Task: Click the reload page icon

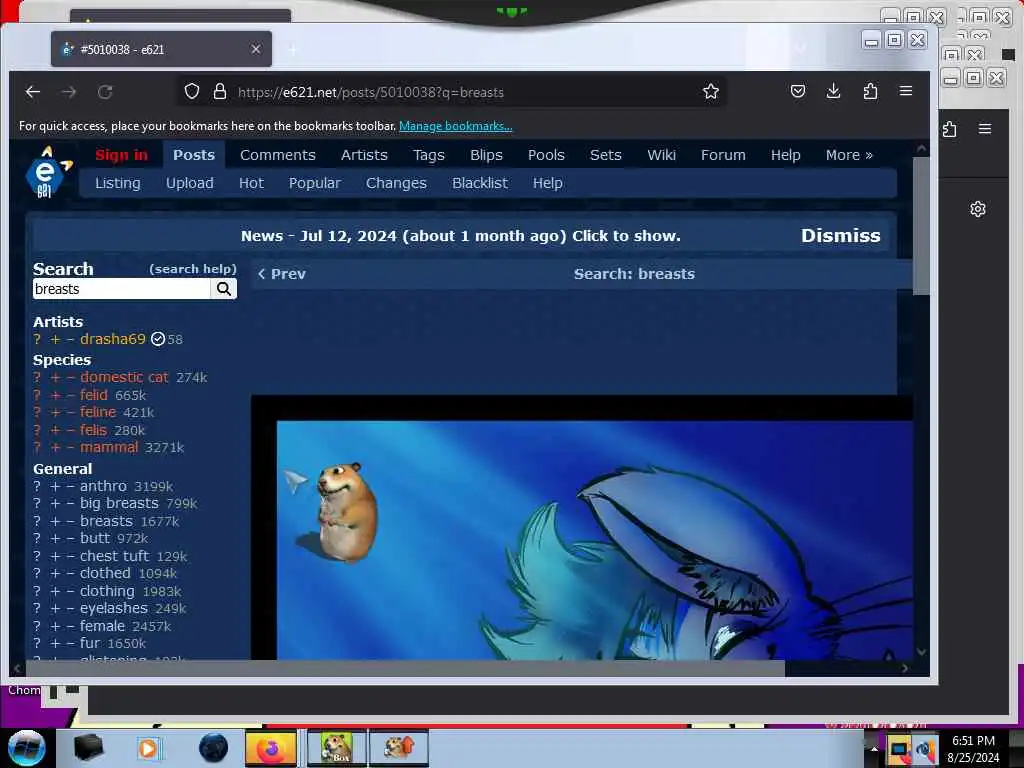Action: [x=105, y=92]
